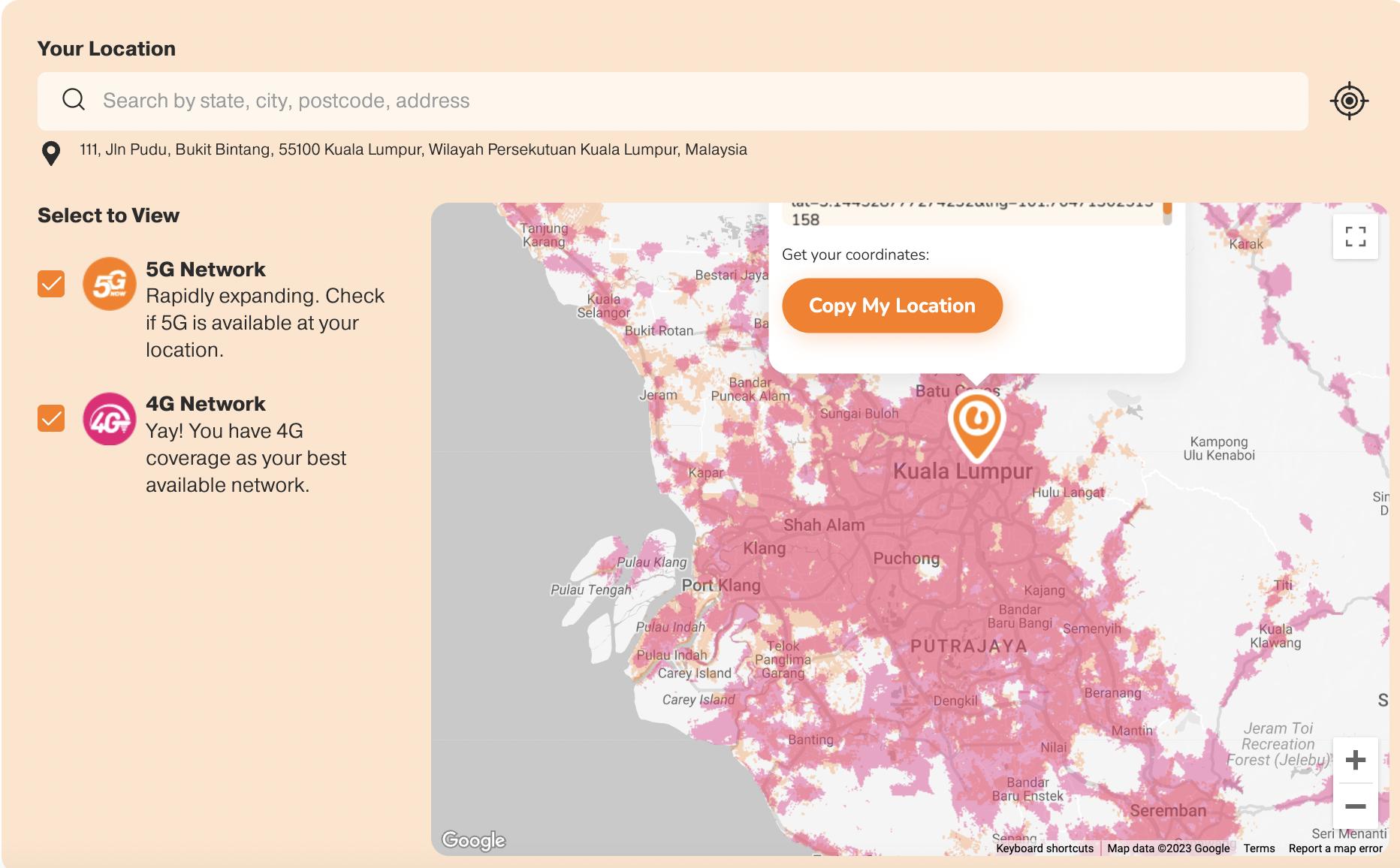
Task: Disable the 4G Network coverage checkbox
Action: coord(51,418)
